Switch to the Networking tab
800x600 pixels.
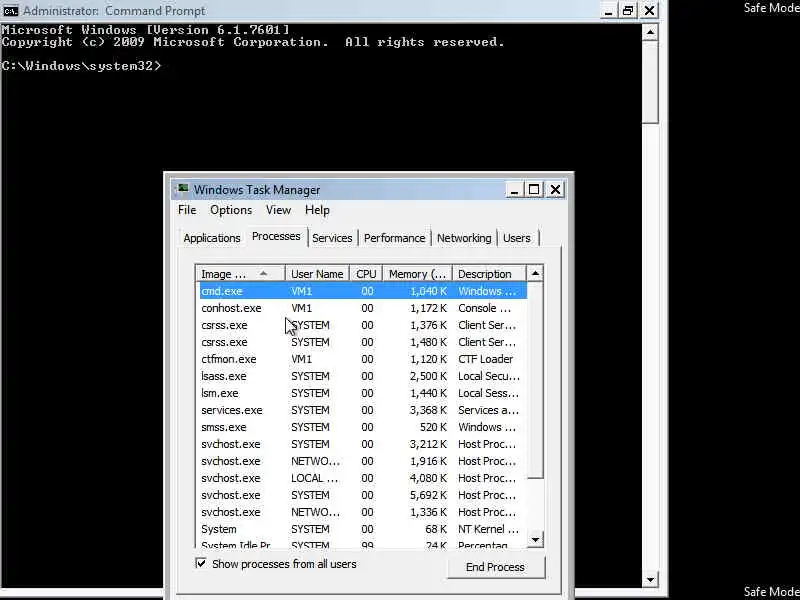464,238
